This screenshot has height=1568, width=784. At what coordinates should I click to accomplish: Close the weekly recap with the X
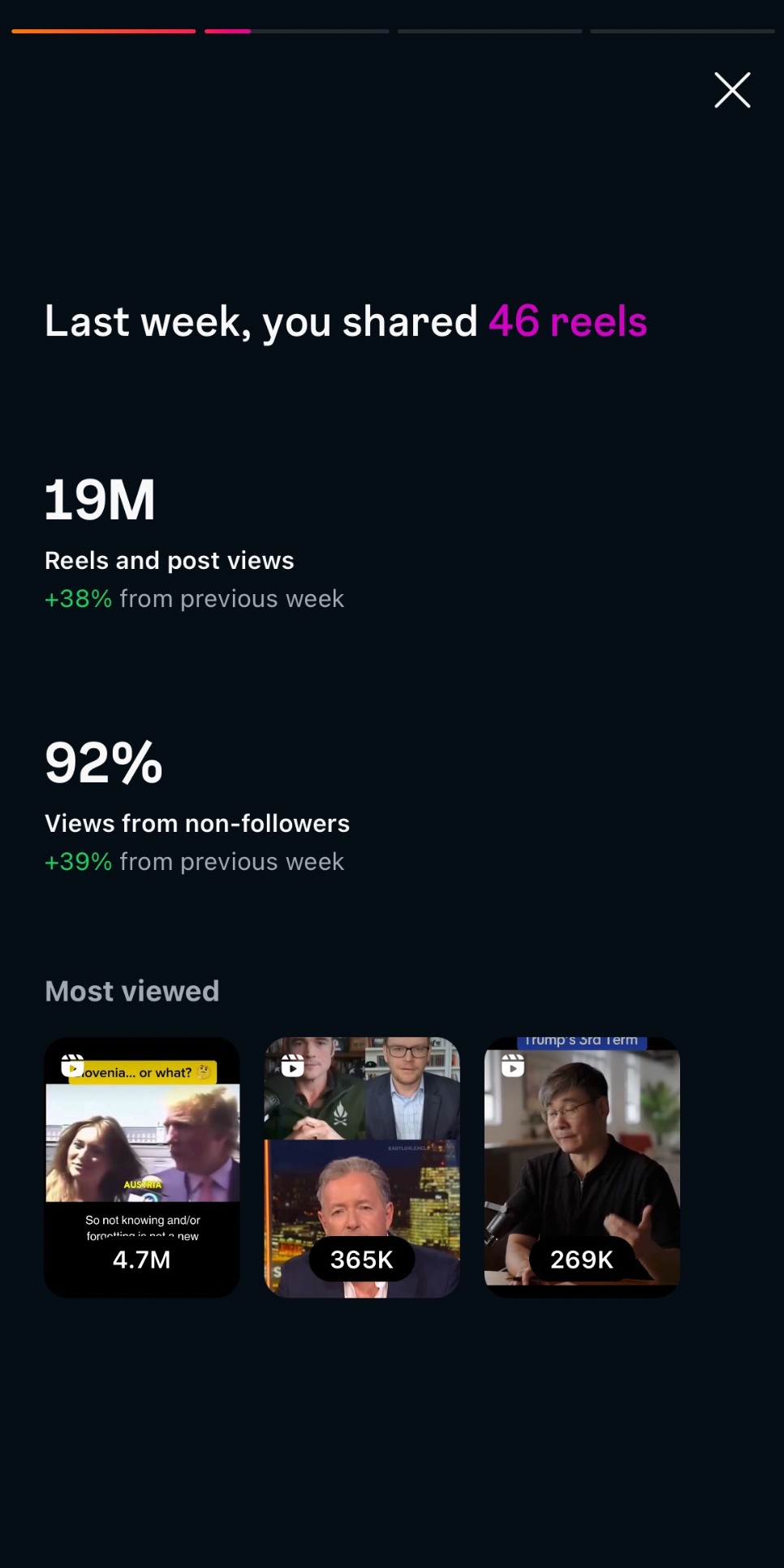tap(732, 90)
